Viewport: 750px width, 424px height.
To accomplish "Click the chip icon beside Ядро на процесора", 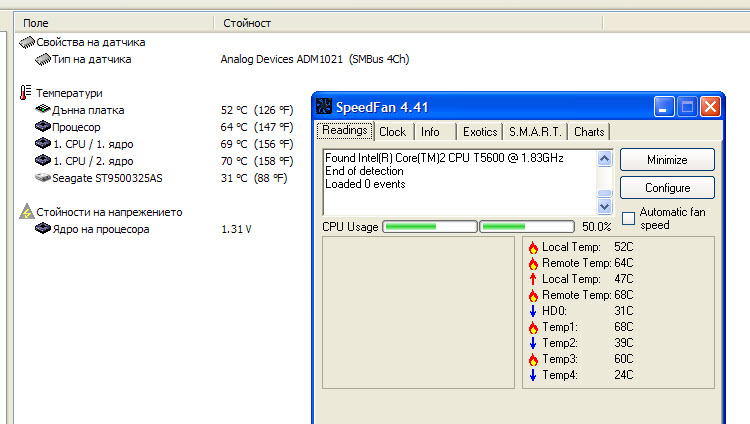I will 43,228.
